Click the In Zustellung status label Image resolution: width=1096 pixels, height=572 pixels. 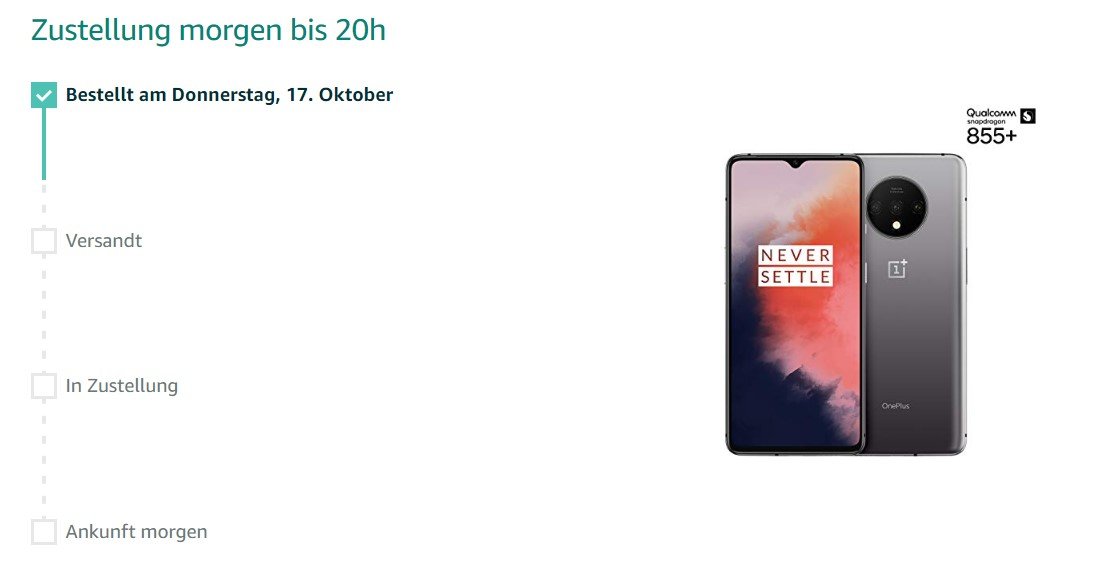[122, 386]
